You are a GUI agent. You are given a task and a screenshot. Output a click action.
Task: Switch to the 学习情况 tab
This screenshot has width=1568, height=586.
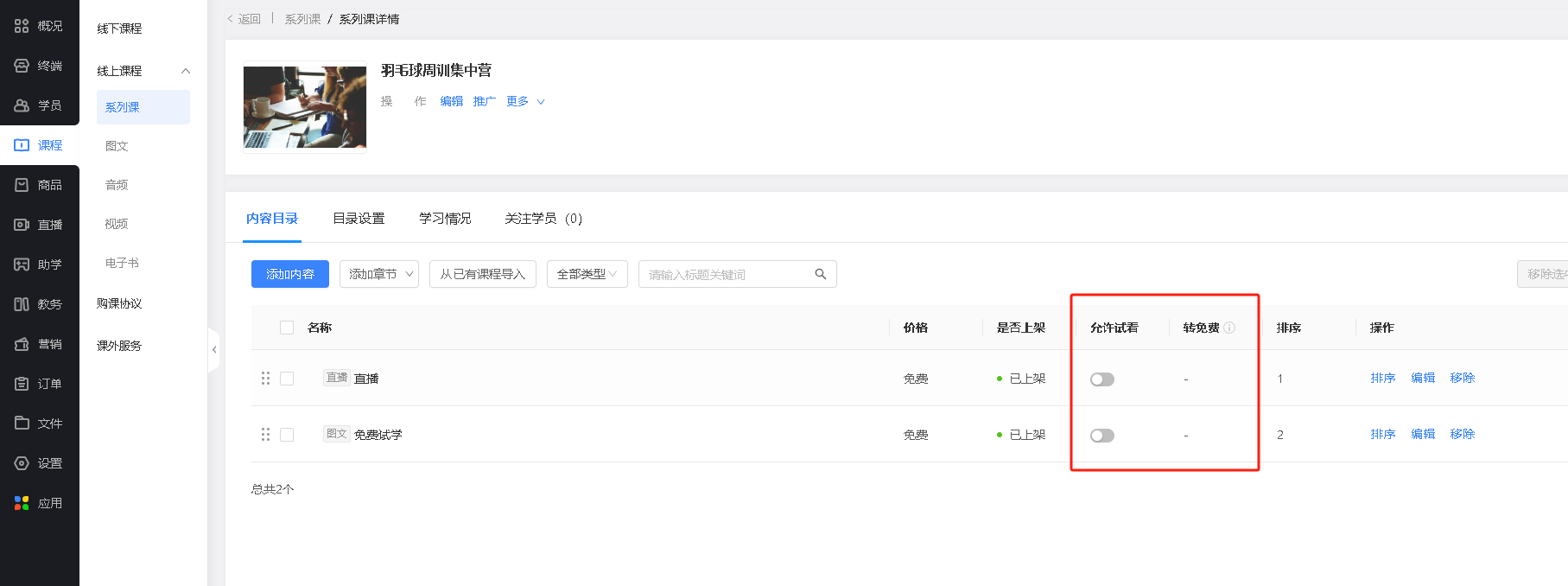tap(445, 219)
